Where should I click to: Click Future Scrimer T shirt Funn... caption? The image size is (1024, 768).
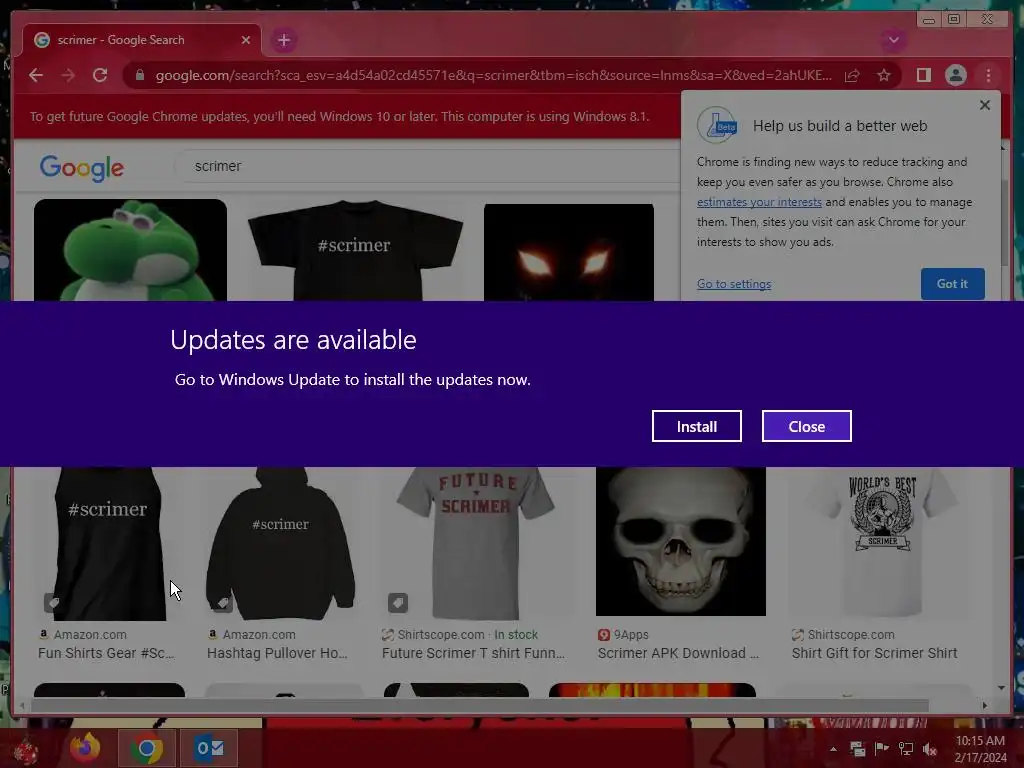tap(473, 653)
